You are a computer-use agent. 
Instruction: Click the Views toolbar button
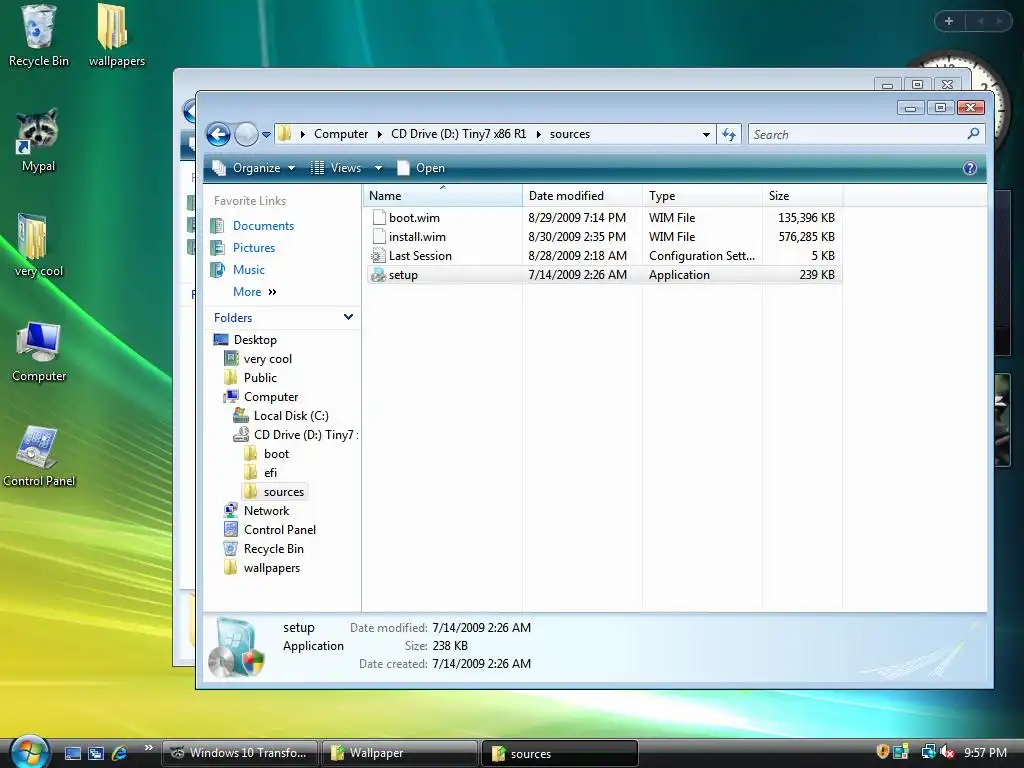pos(336,168)
